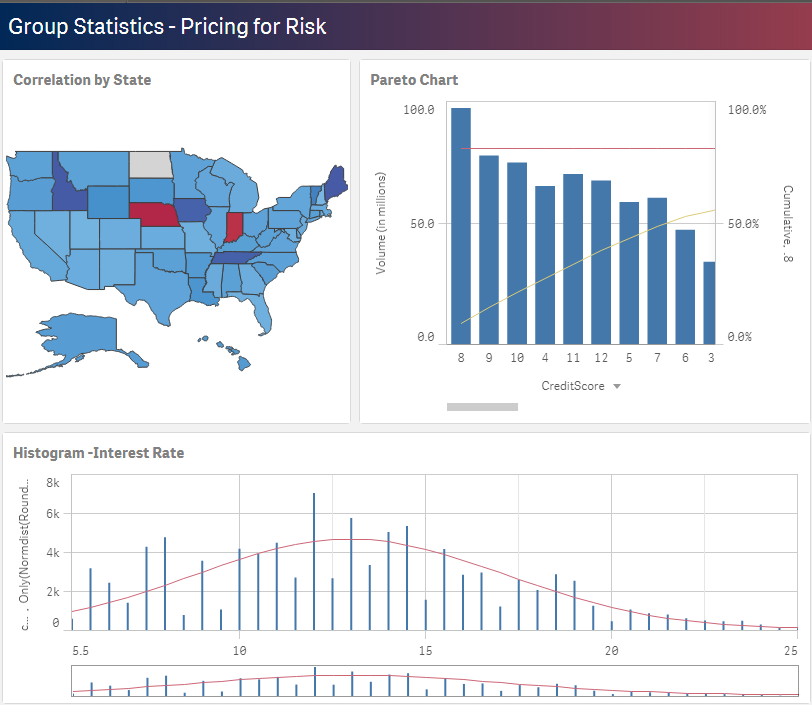Click the tallest histogram bar near 12
The image size is (812, 705).
tap(314, 560)
